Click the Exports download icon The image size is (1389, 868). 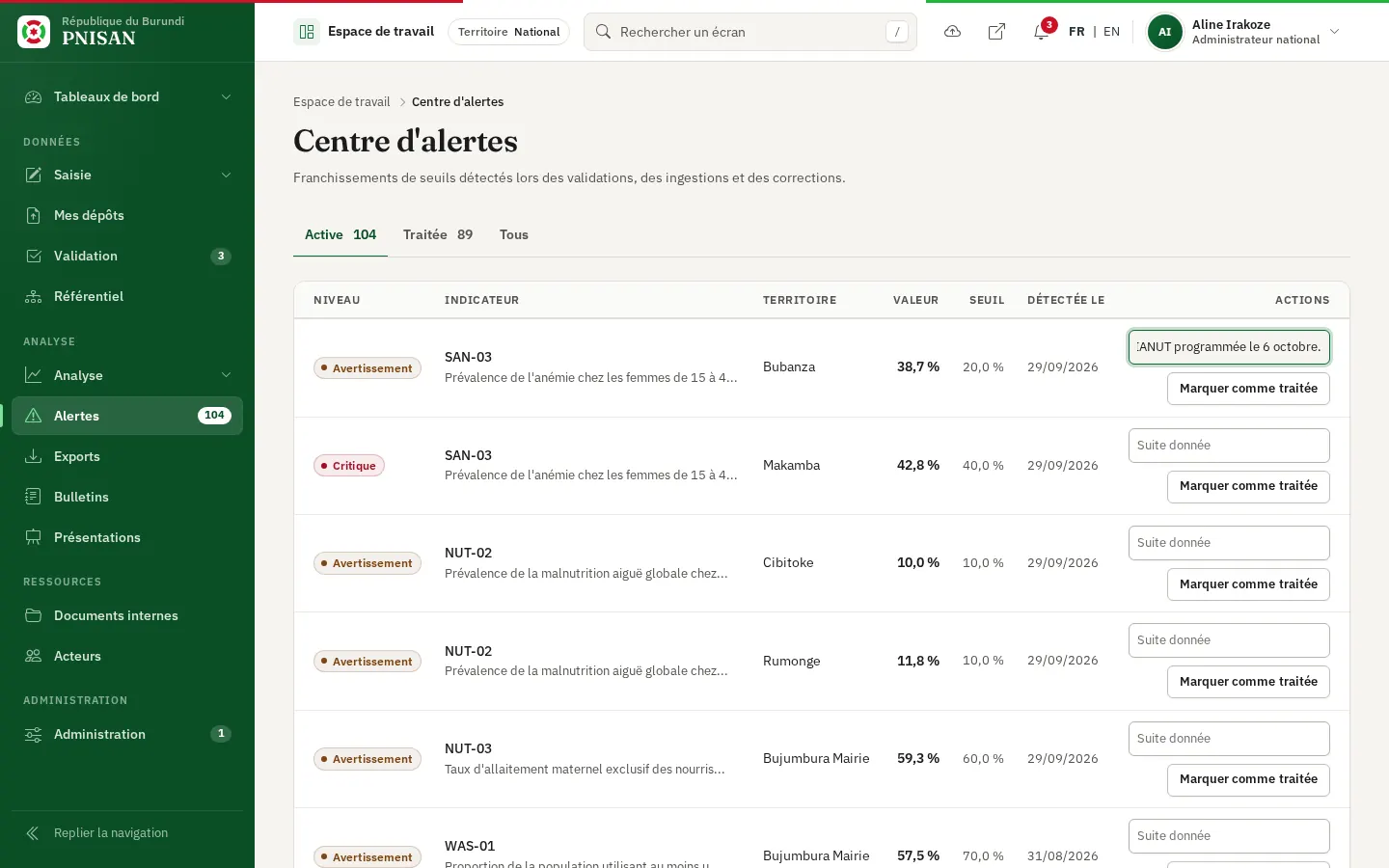[x=34, y=456]
